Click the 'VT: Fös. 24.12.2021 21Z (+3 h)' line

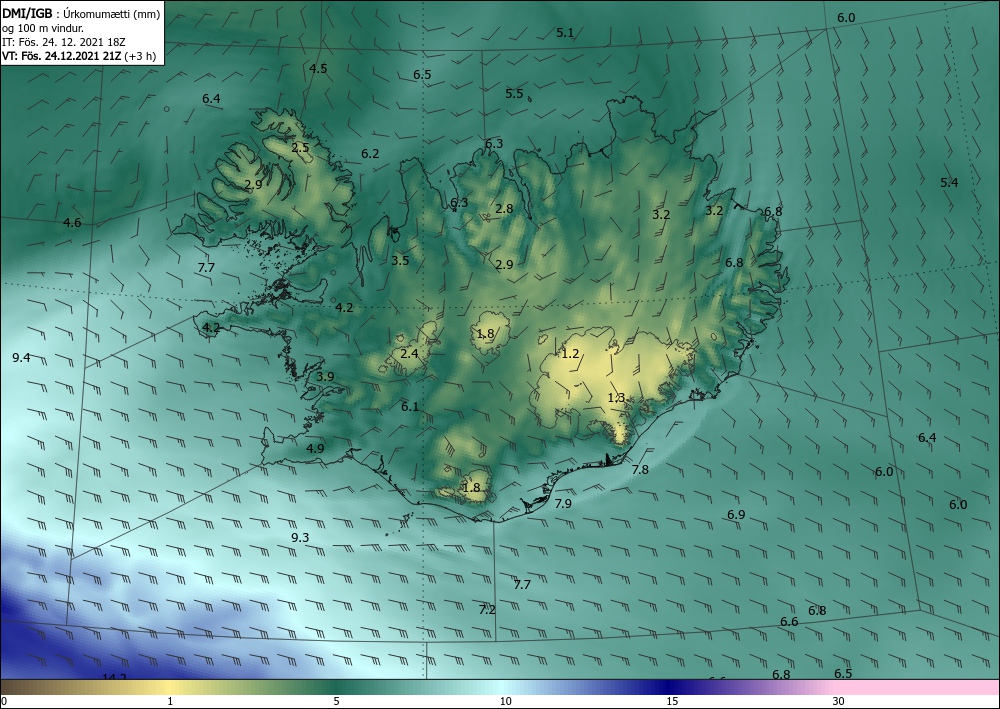click(x=78, y=56)
